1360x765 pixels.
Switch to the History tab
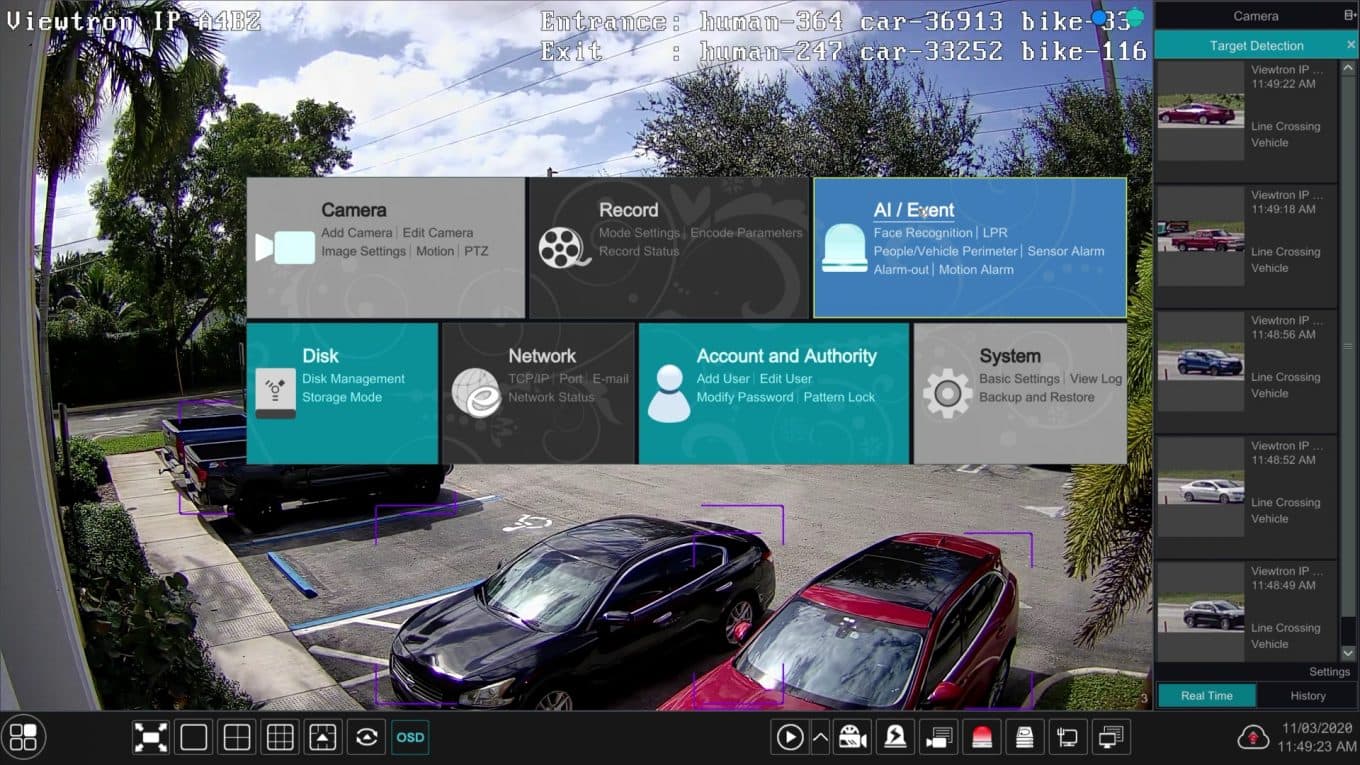click(x=1307, y=696)
